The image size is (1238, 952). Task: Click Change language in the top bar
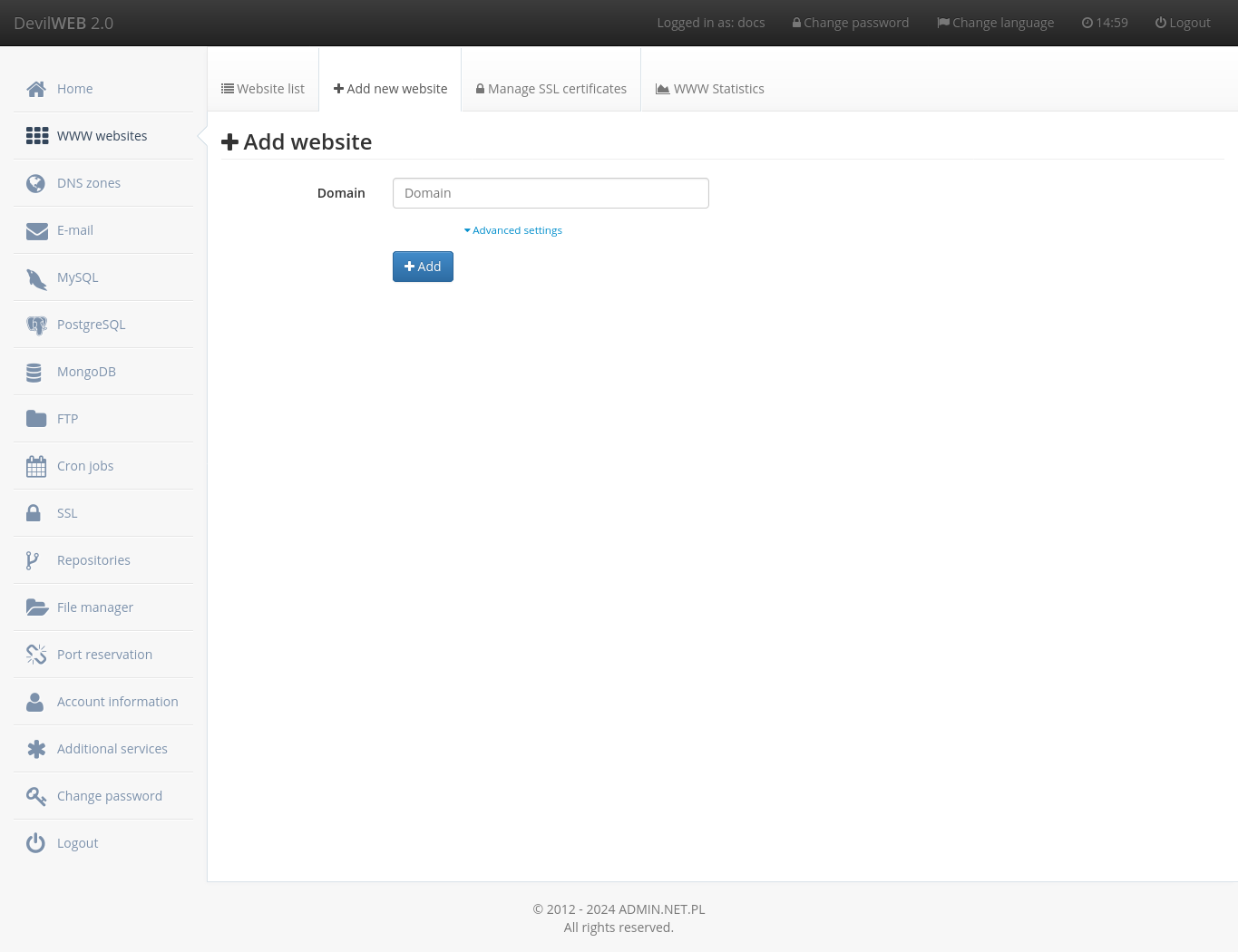click(x=995, y=22)
